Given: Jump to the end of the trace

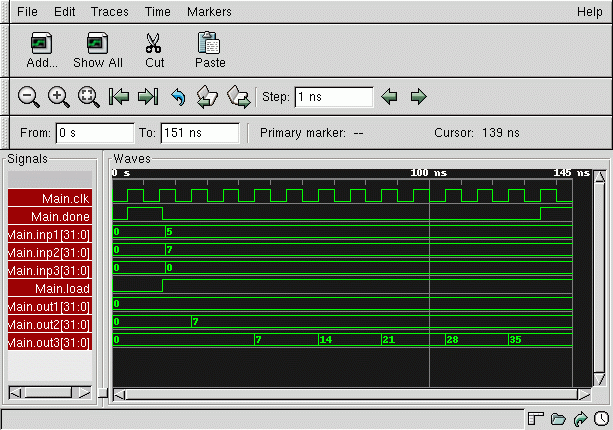Looking at the screenshot, I should point(148,96).
